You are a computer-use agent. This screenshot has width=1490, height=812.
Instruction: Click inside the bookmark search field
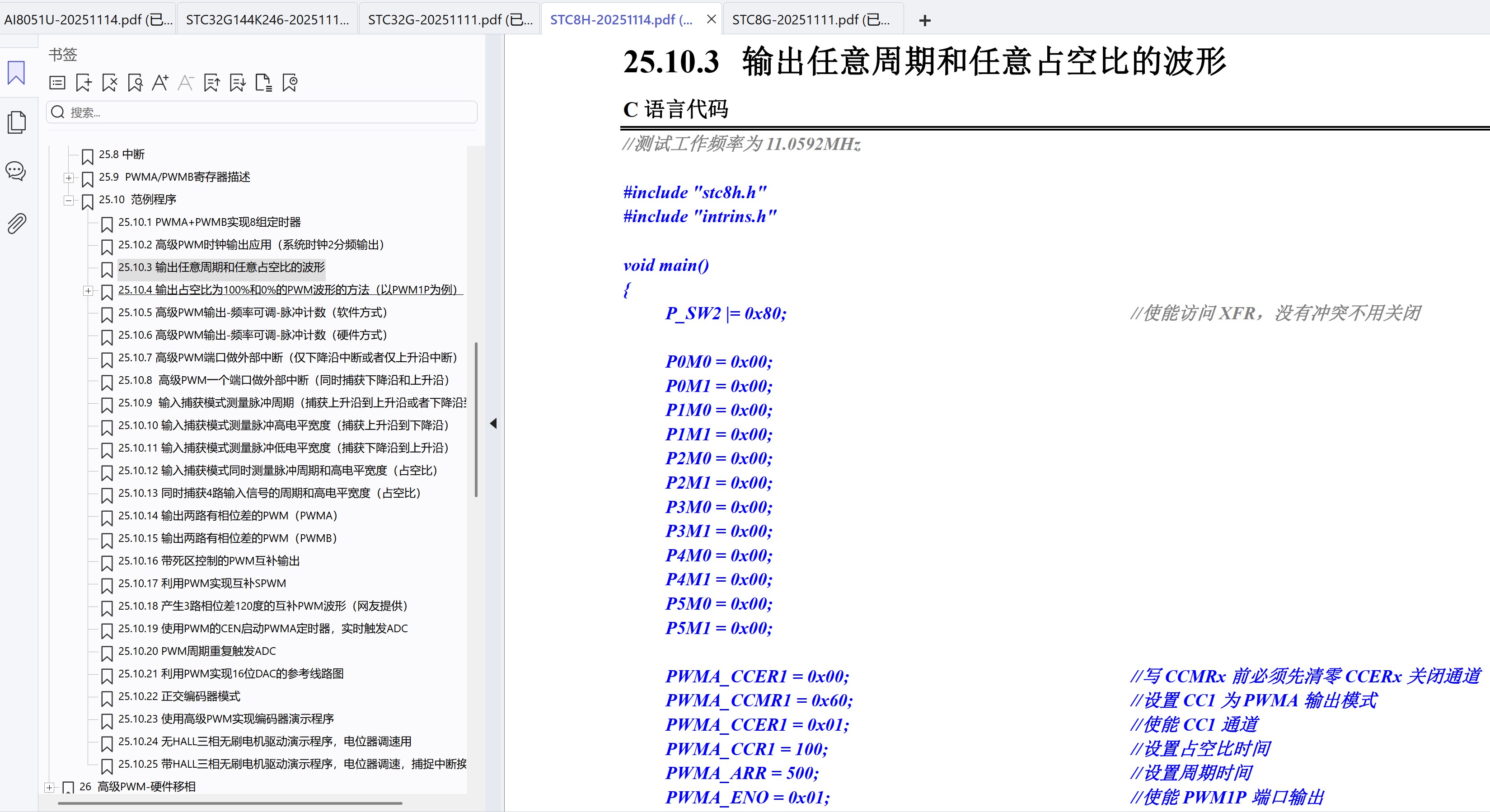(x=260, y=112)
